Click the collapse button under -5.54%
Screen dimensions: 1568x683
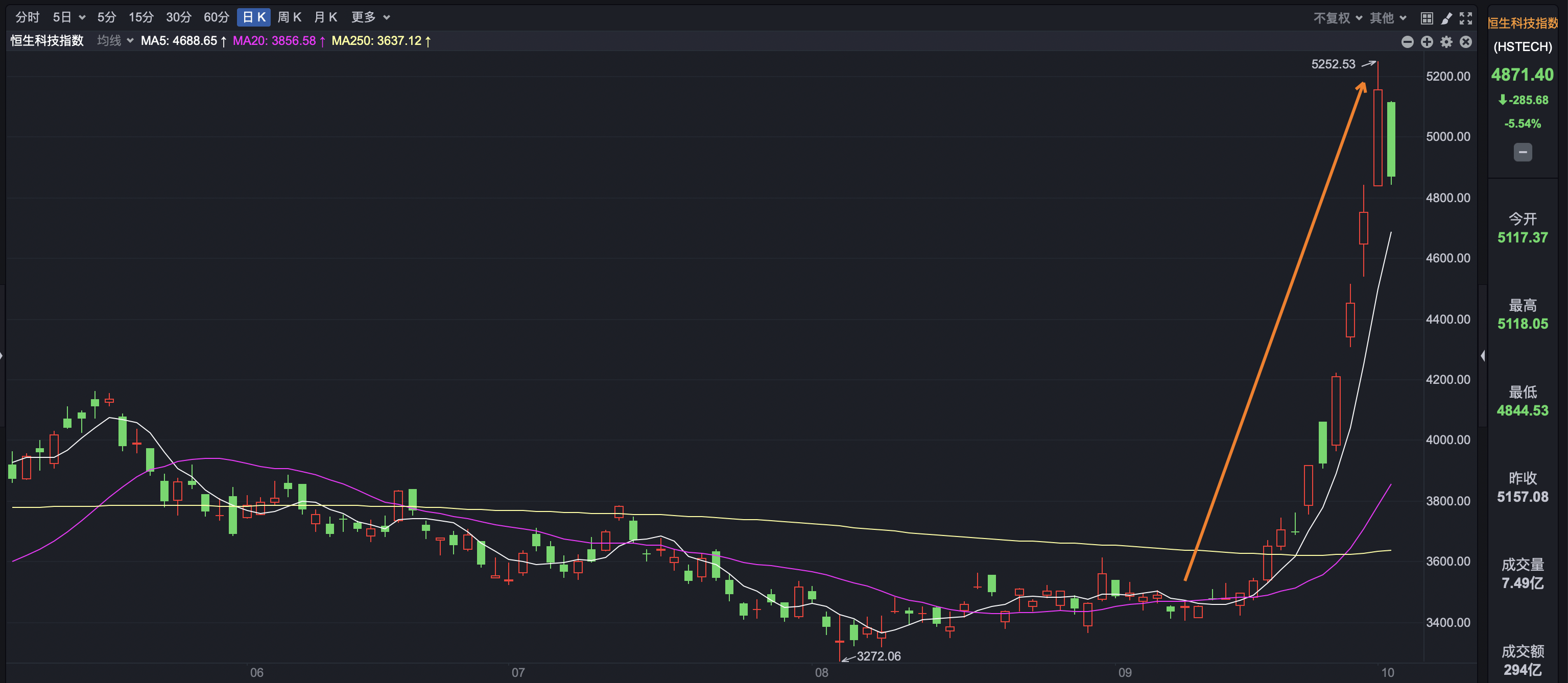click(1523, 152)
